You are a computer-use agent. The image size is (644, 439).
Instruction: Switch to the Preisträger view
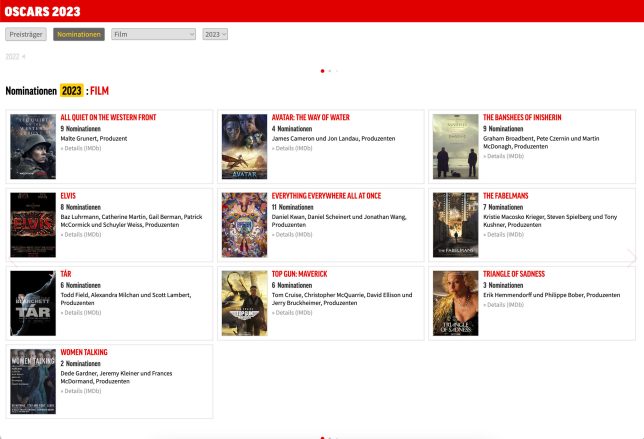26,34
